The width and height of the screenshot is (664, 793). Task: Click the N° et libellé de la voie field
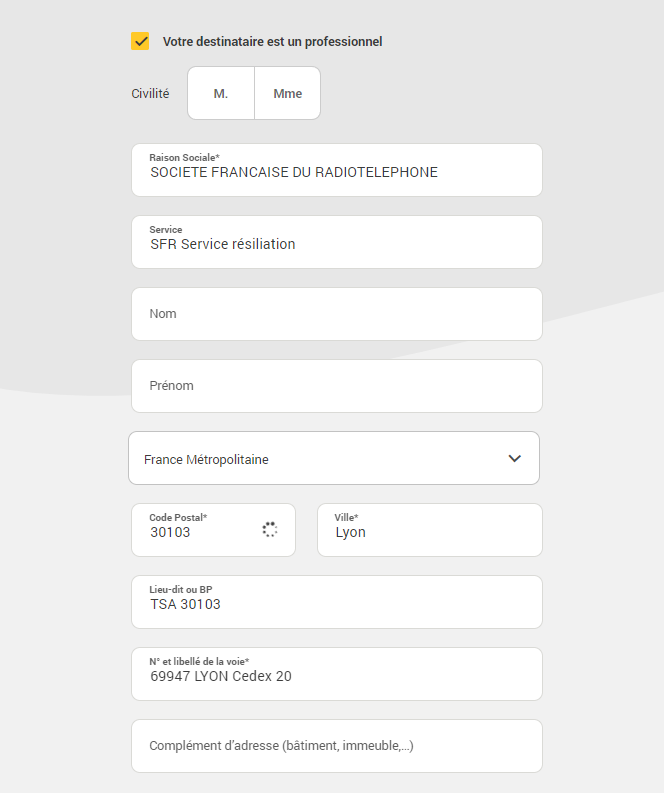(x=336, y=675)
